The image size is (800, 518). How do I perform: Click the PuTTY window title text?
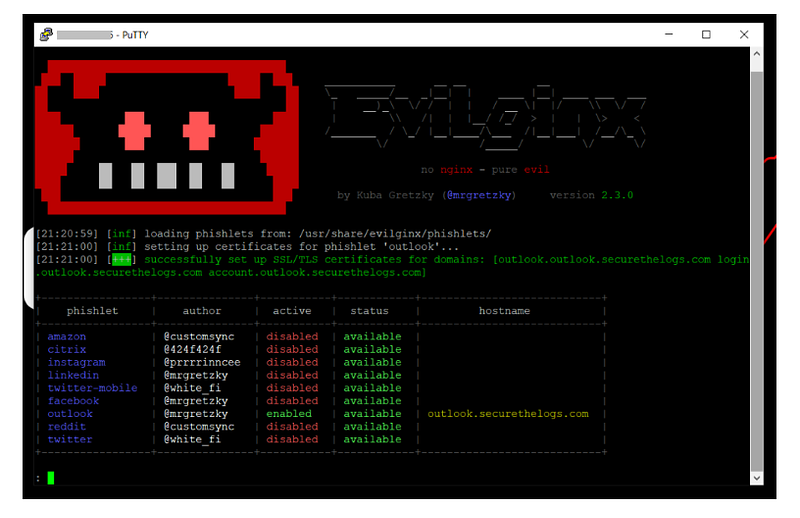[103, 35]
